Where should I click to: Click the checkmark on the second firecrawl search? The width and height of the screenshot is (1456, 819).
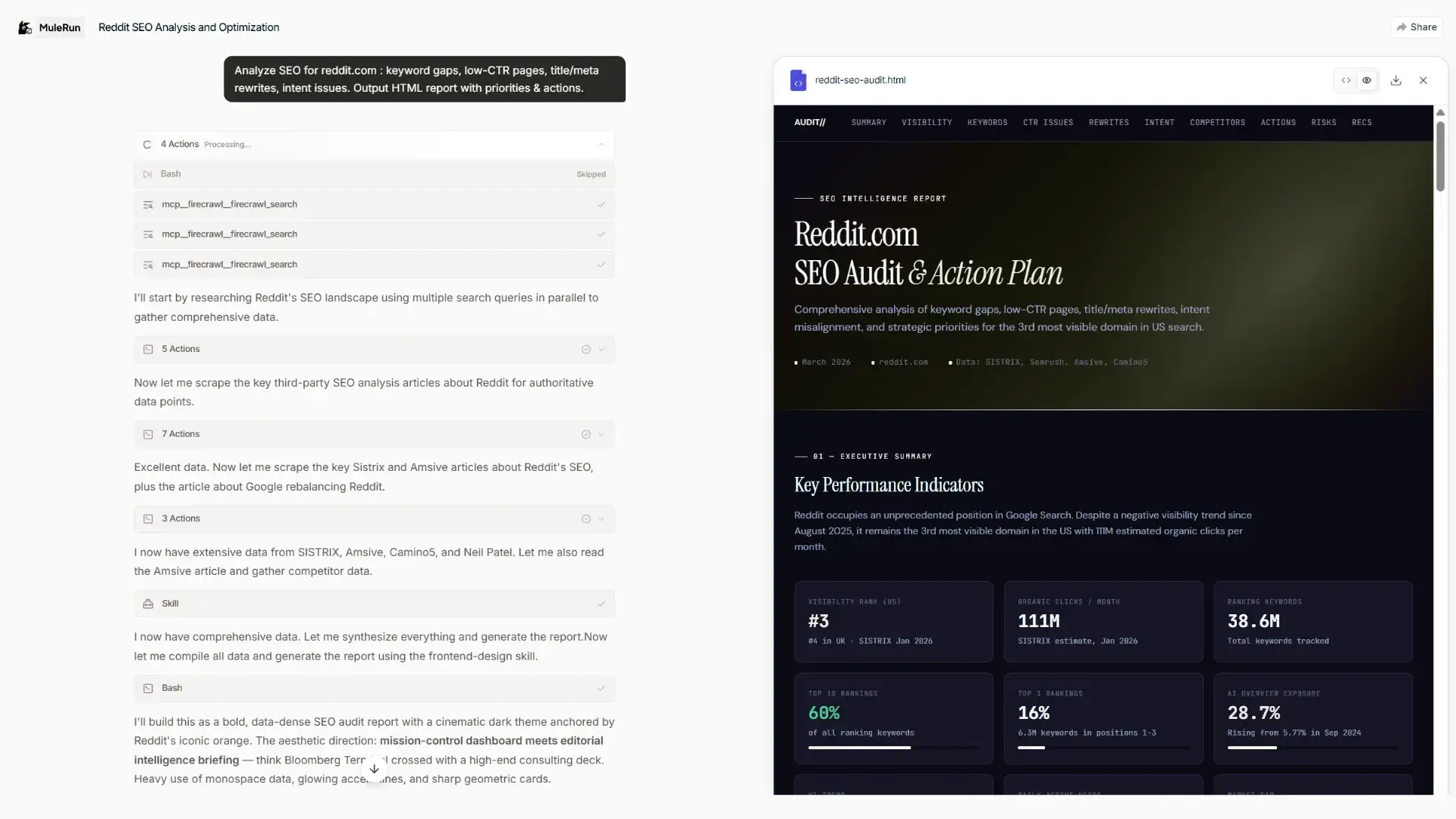tap(601, 234)
